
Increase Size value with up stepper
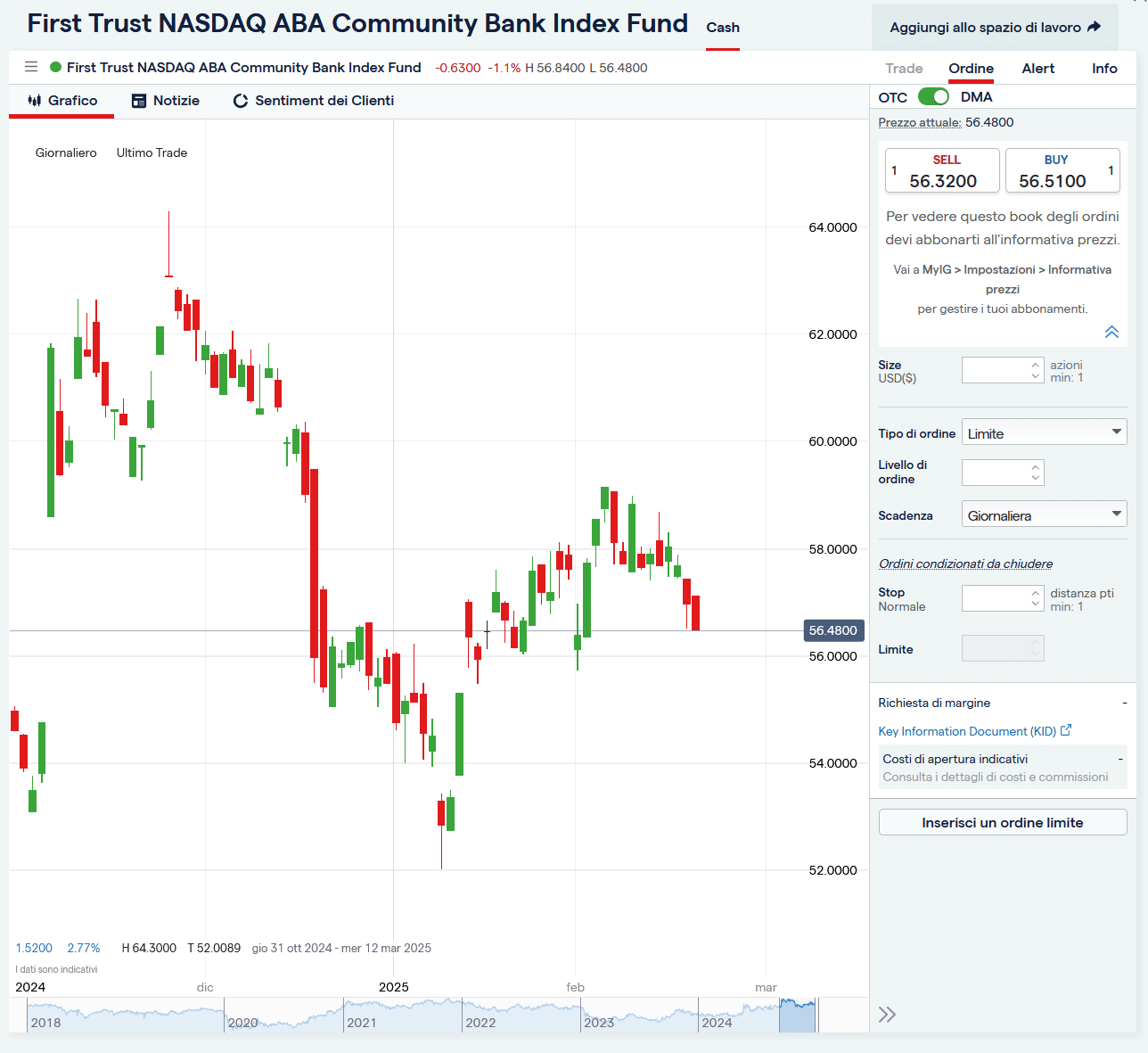click(x=1036, y=365)
